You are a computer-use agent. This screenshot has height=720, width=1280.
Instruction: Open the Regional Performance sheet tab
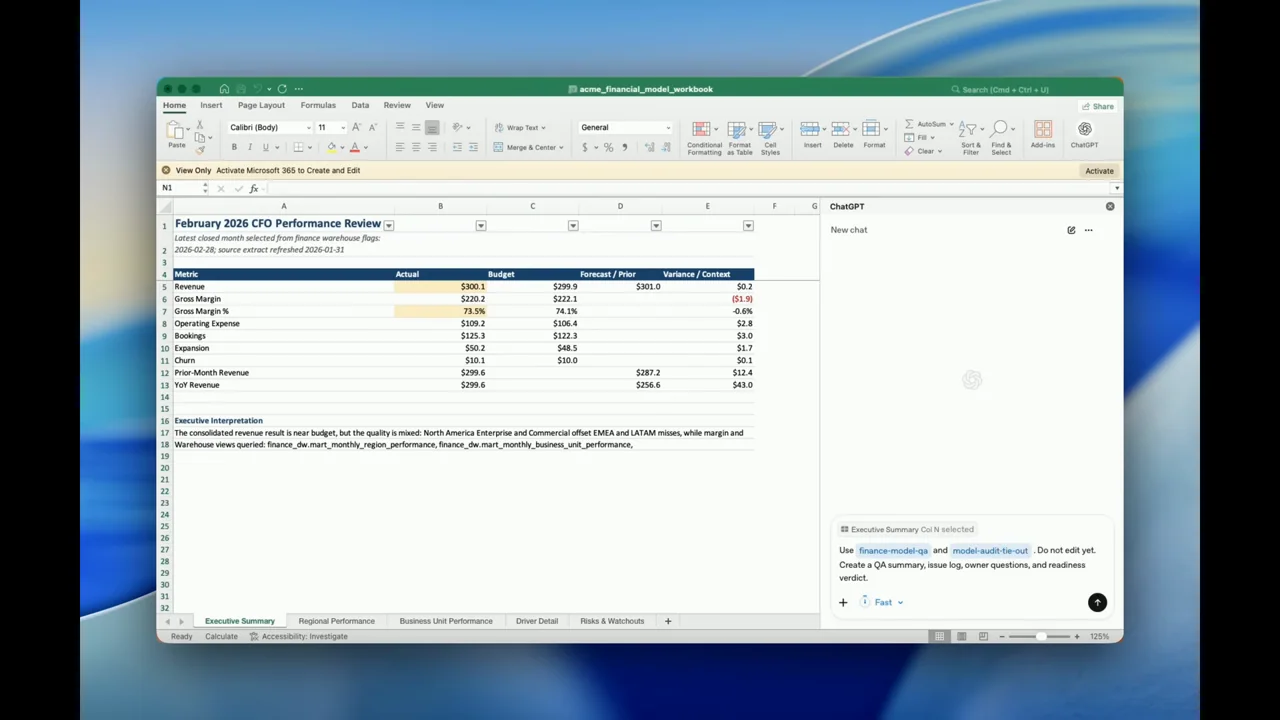336,621
